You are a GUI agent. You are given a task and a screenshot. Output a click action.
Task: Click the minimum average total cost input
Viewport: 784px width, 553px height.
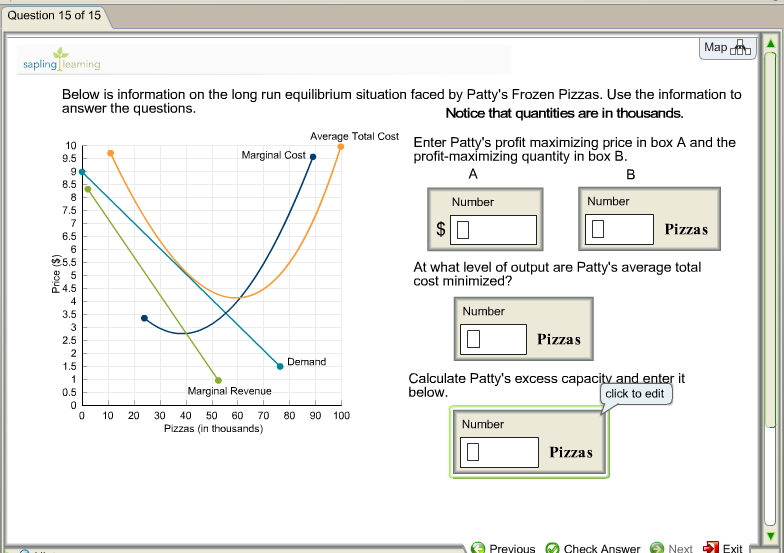(492, 339)
